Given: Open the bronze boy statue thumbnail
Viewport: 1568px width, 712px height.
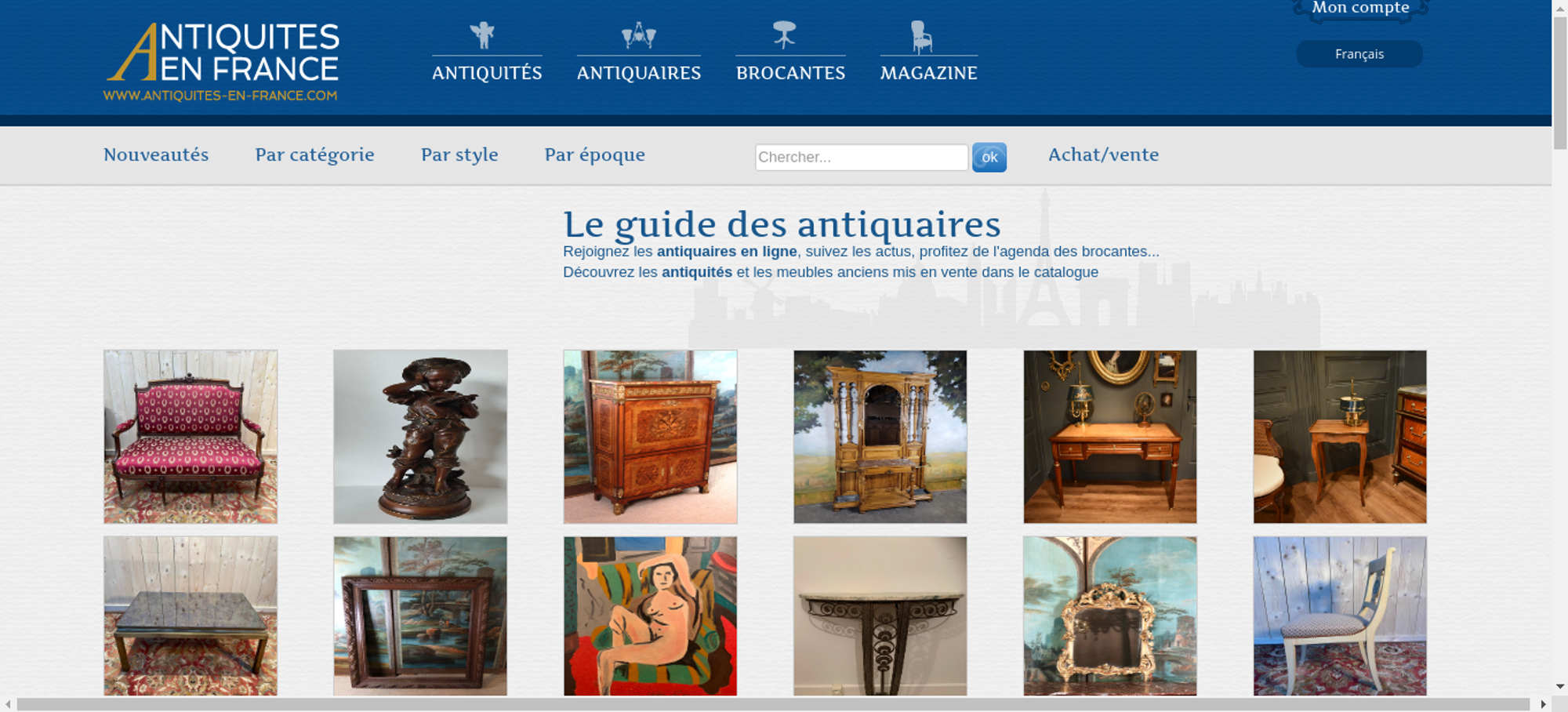Looking at the screenshot, I should click(x=420, y=437).
